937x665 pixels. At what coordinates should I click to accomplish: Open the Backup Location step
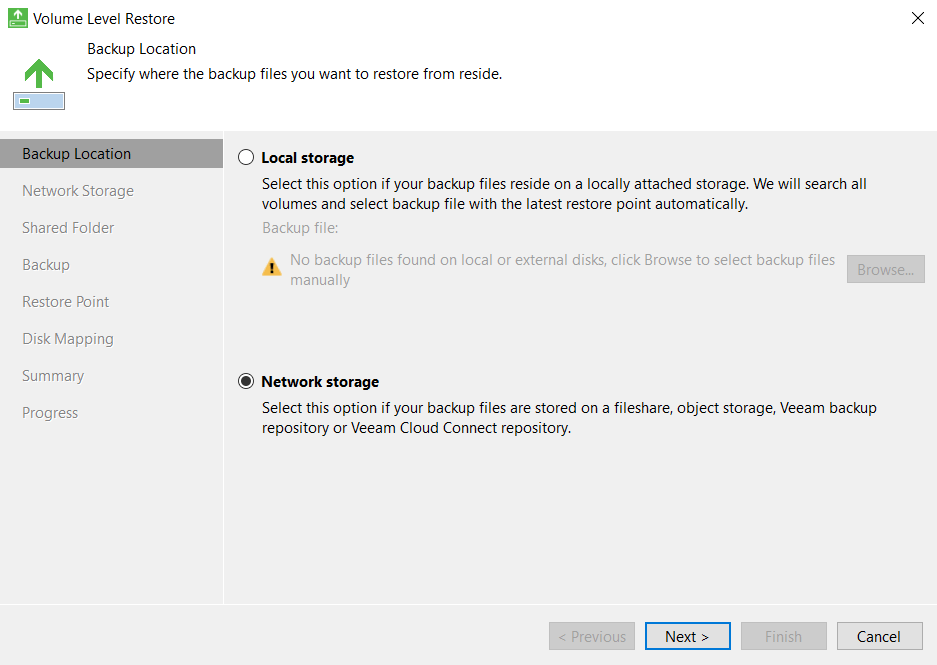point(77,154)
